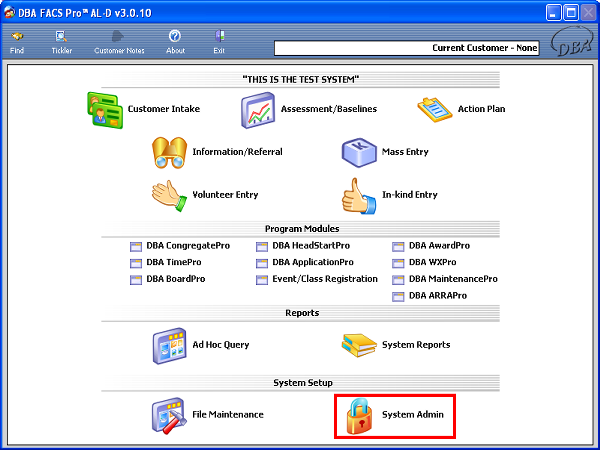Select the Assessment/Baselines label
The width and height of the screenshot is (600, 450).
coord(329,109)
